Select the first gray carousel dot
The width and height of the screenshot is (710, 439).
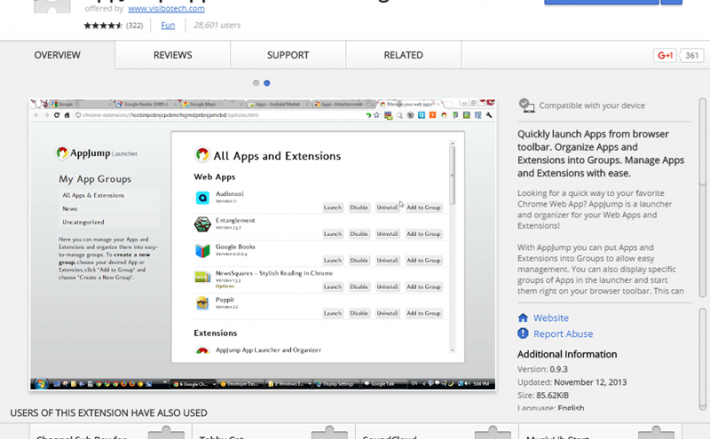pyautogui.click(x=256, y=83)
